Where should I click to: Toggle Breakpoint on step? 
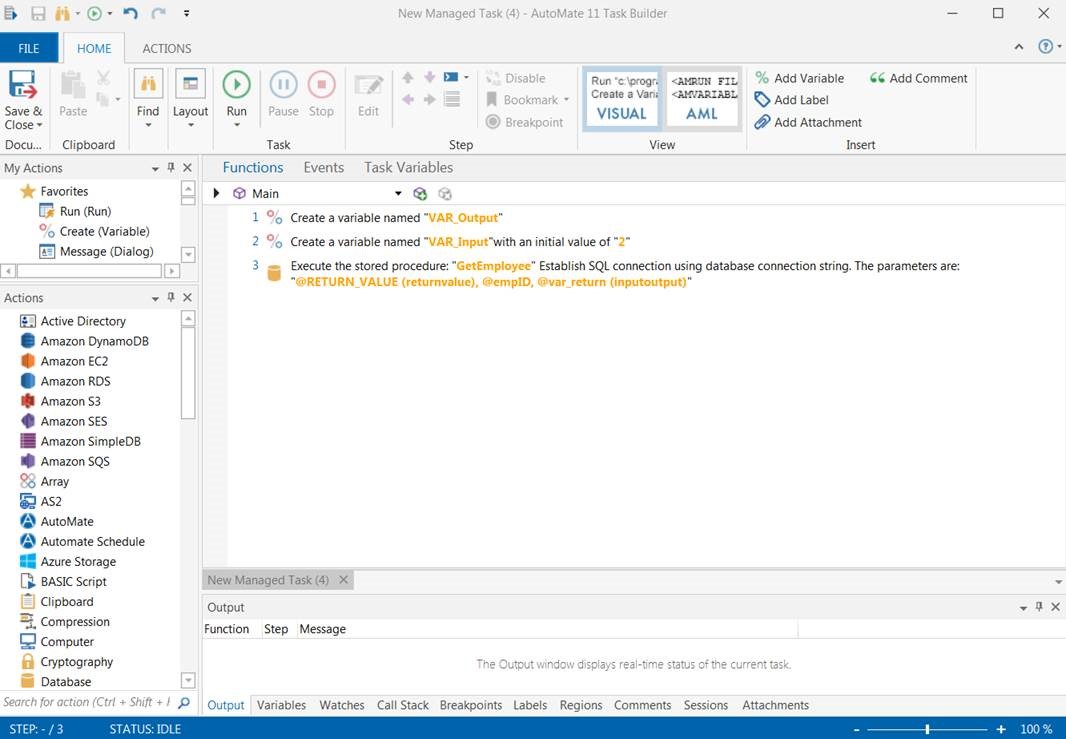point(524,122)
